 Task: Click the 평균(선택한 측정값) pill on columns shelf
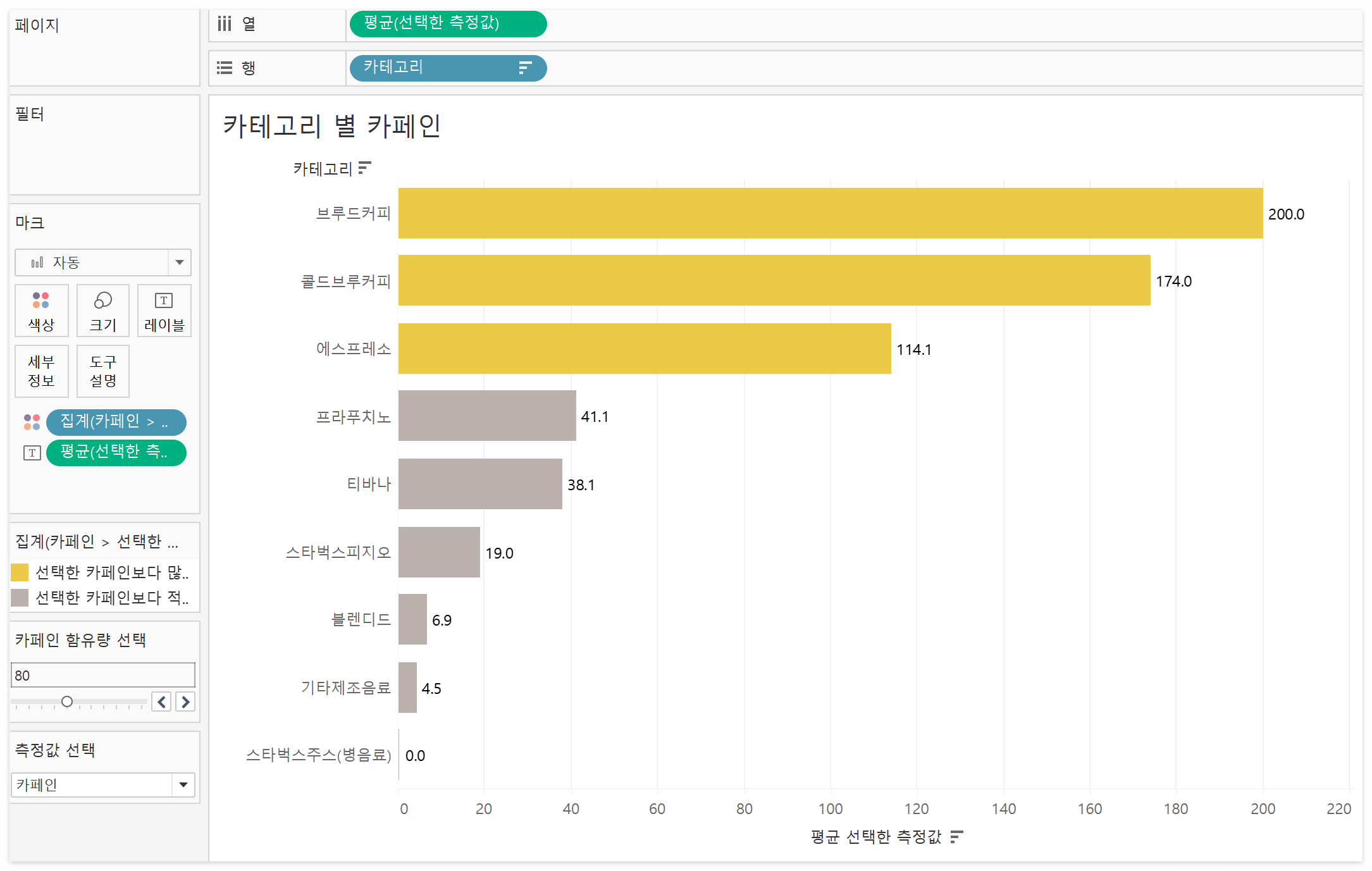(447, 24)
